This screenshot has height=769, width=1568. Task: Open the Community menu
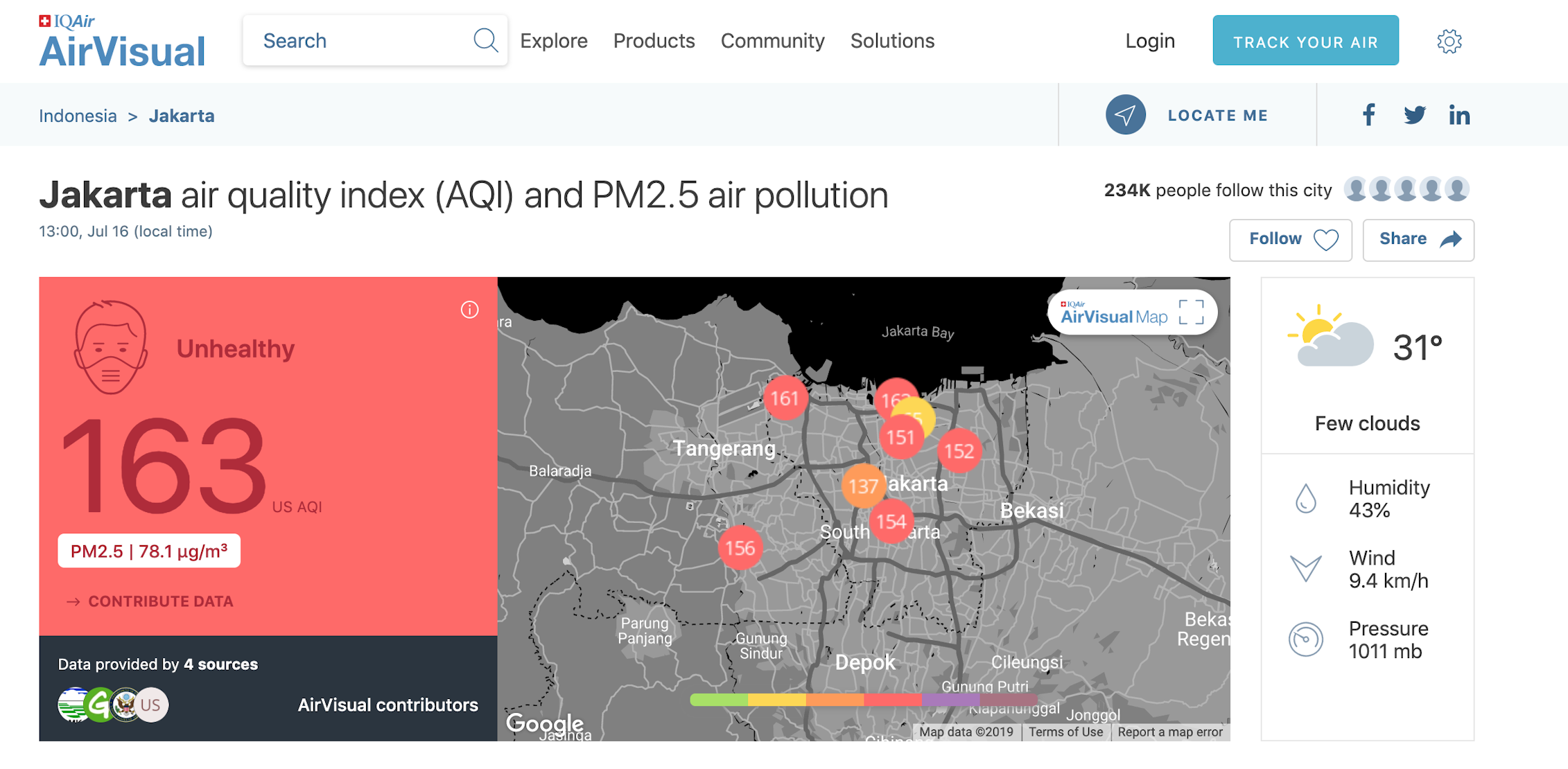coord(772,41)
